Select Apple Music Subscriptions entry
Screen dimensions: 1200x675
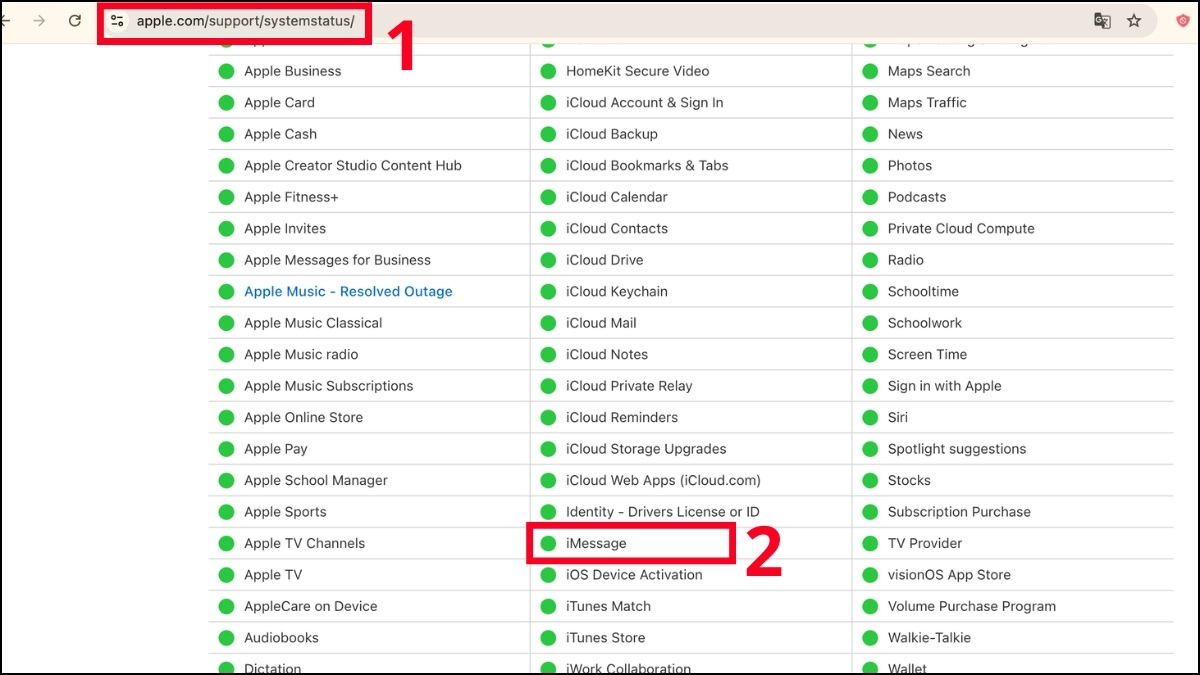coord(328,386)
